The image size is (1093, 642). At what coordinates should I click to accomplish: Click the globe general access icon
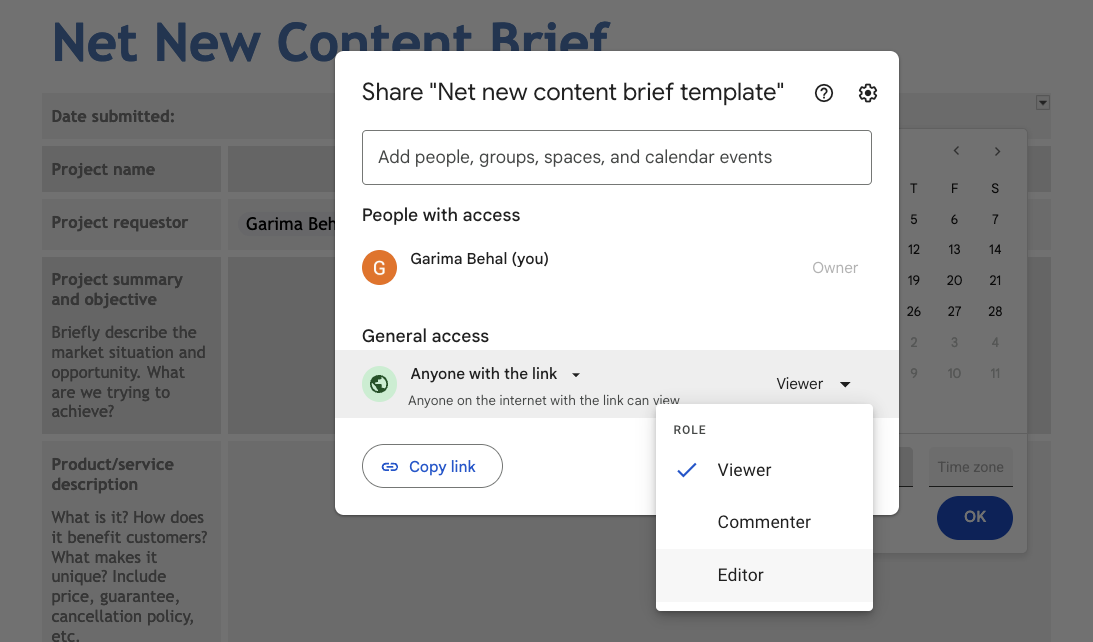coord(379,384)
